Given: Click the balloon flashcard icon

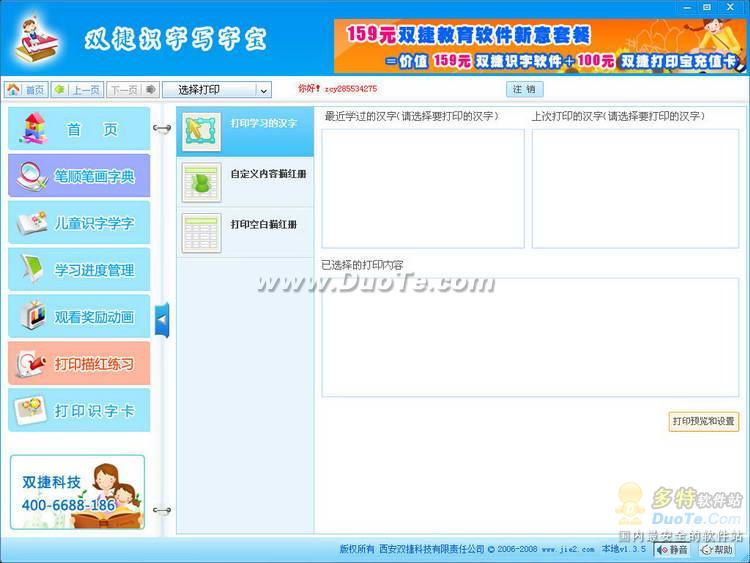Looking at the screenshot, I should click(x=30, y=410).
